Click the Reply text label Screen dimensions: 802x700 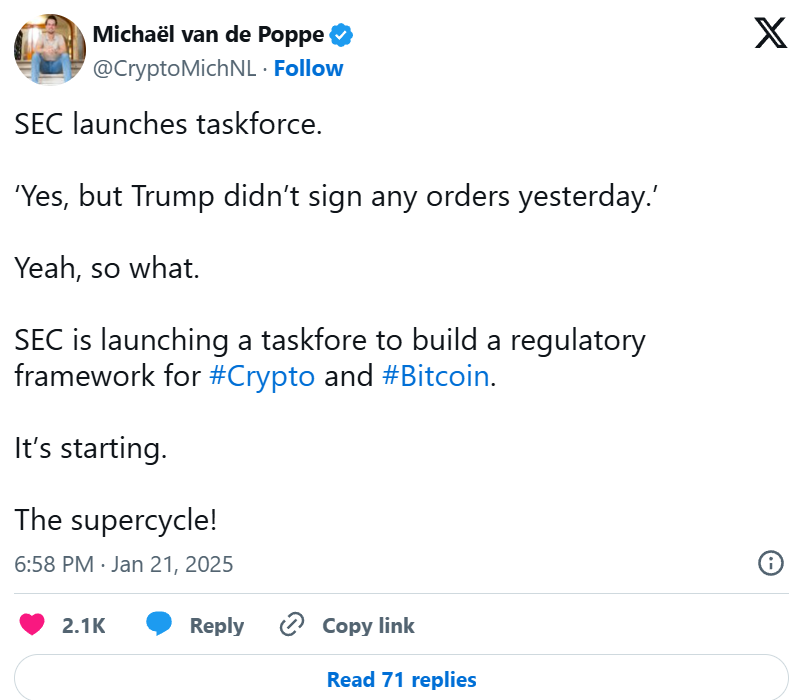[x=217, y=626]
